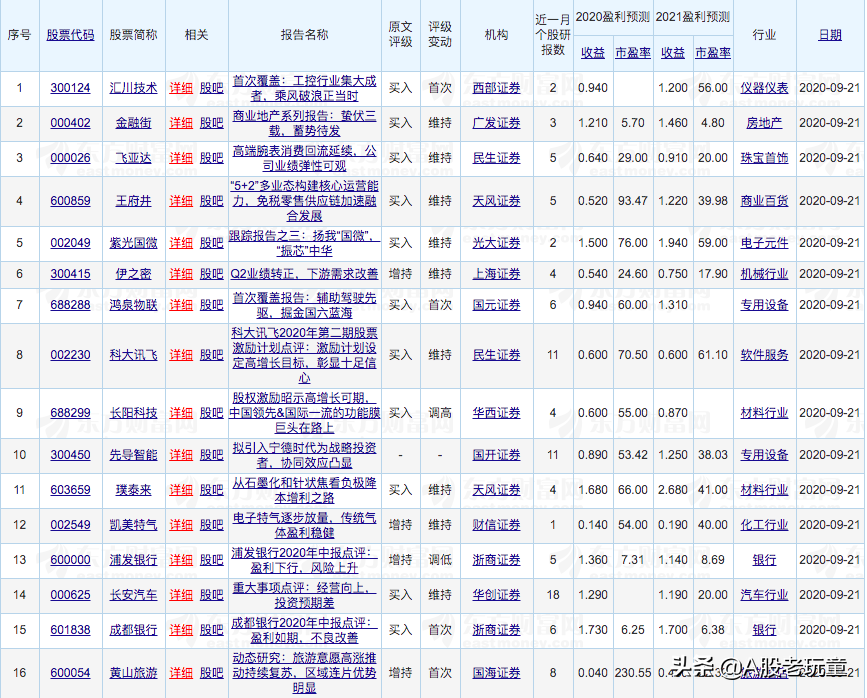
Task: Open institution 财信证券
Action: [x=496, y=525]
